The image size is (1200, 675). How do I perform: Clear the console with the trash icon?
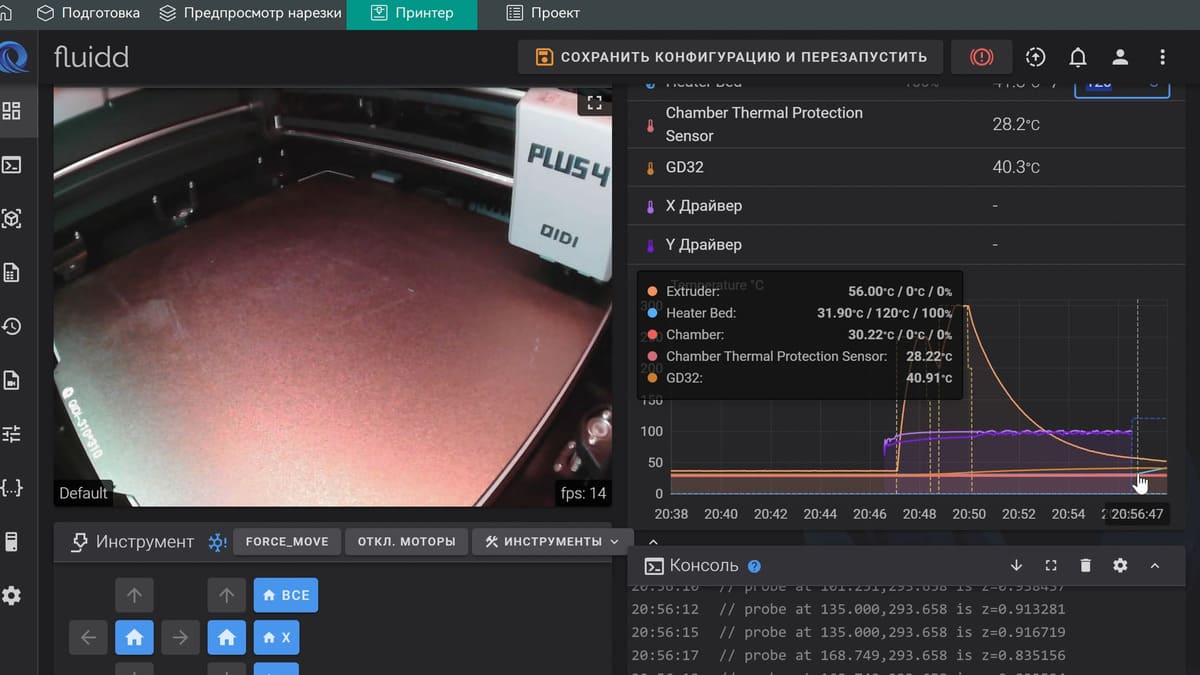point(1085,565)
